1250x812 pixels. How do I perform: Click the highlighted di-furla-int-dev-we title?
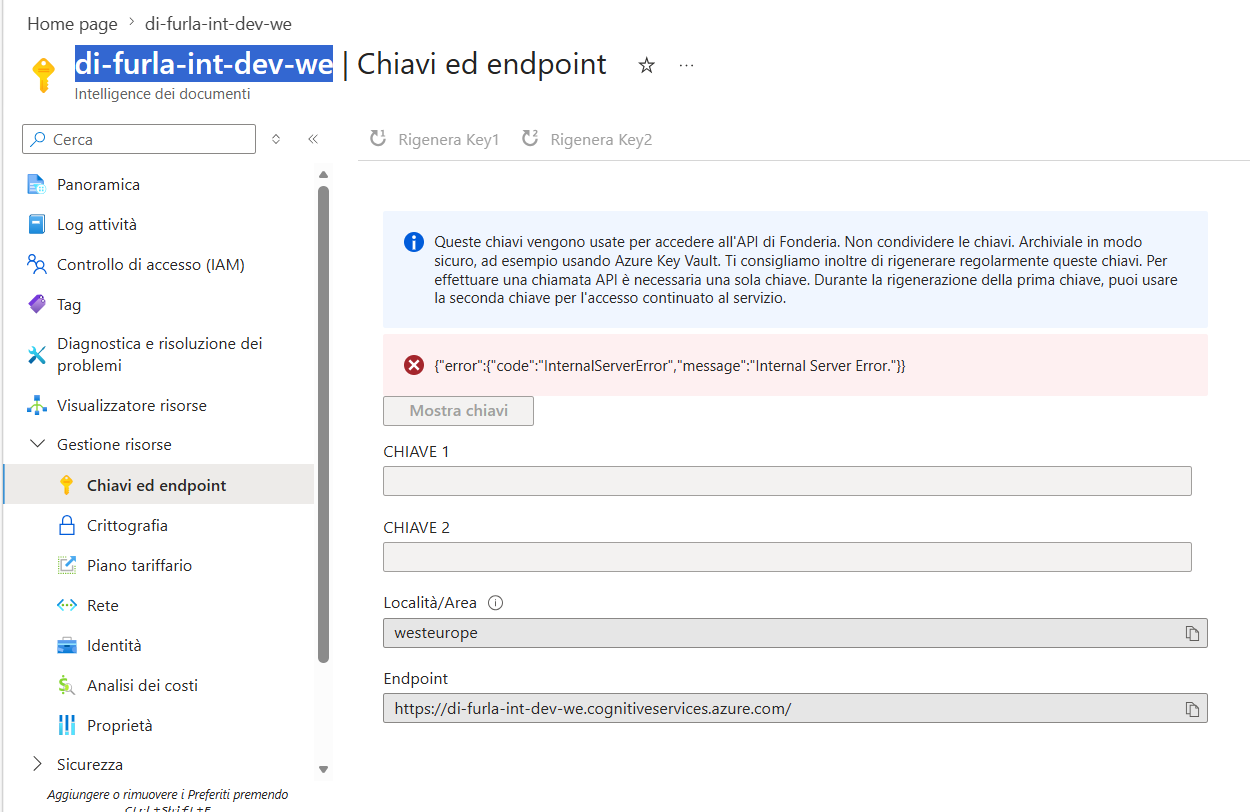click(x=204, y=64)
